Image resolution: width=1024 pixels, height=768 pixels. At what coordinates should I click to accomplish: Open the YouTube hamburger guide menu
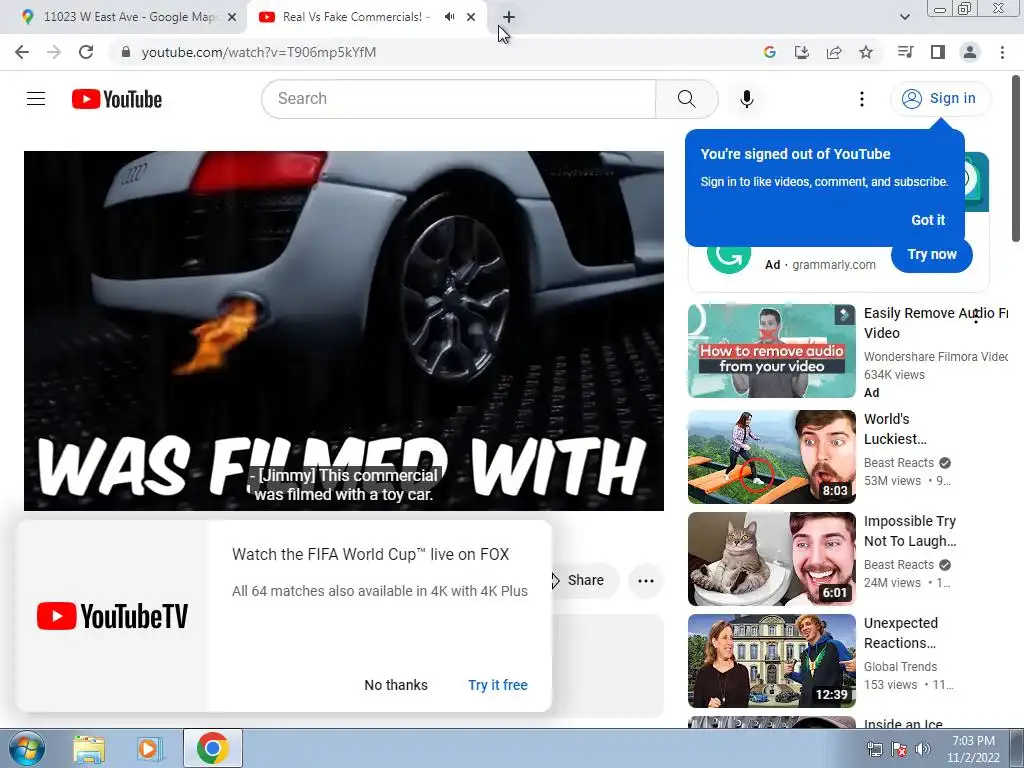[36, 99]
